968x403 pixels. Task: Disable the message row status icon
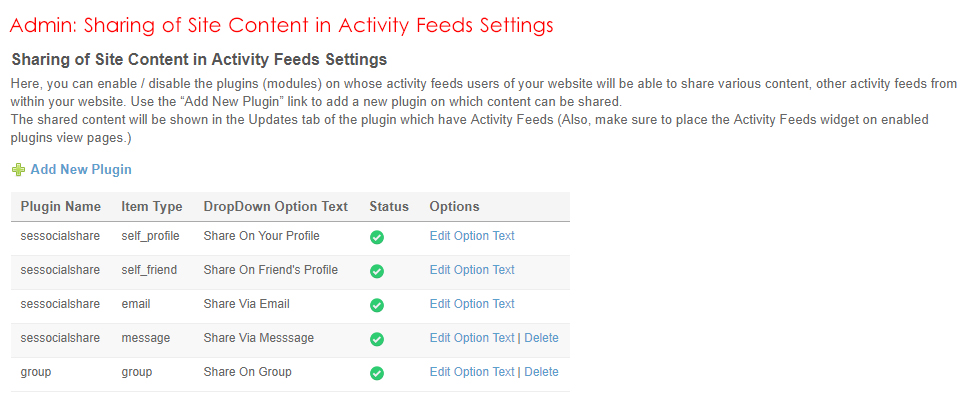click(x=377, y=339)
